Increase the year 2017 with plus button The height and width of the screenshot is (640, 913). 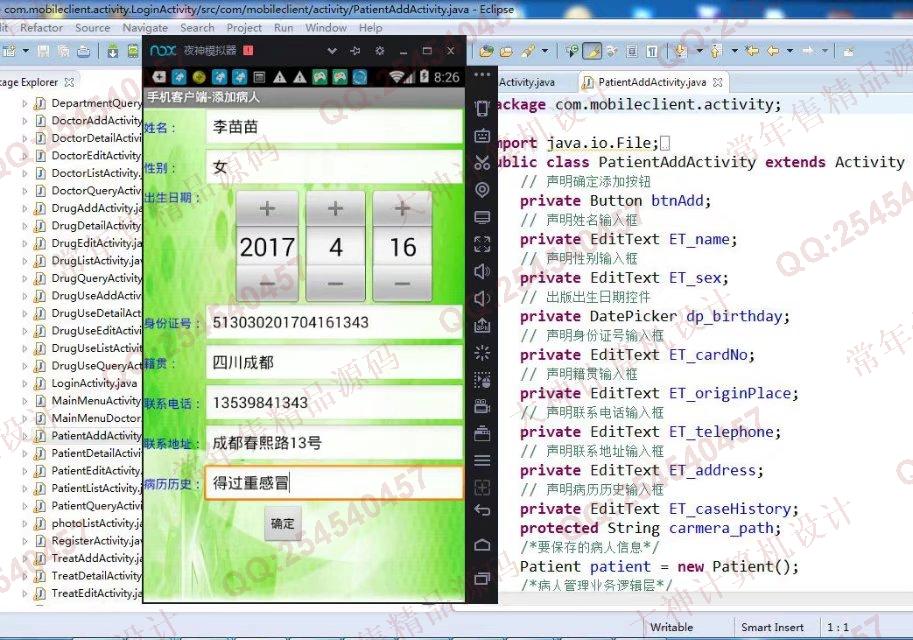click(x=267, y=208)
